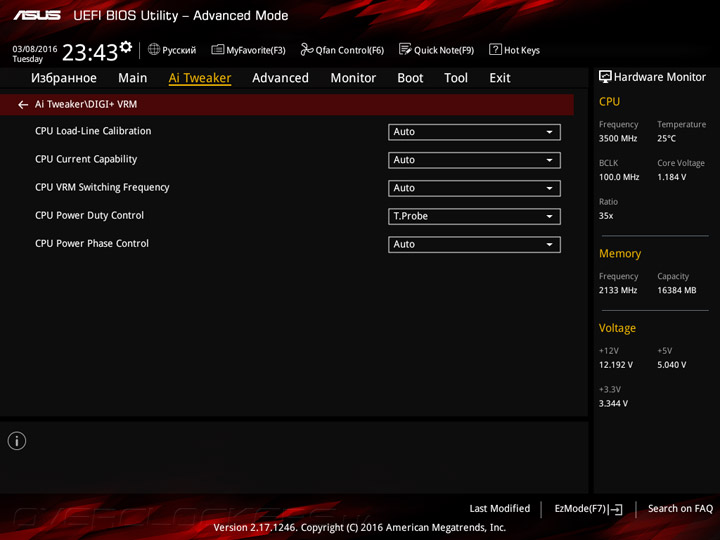Open the Advanced tab
The height and width of the screenshot is (540, 720).
click(281, 78)
